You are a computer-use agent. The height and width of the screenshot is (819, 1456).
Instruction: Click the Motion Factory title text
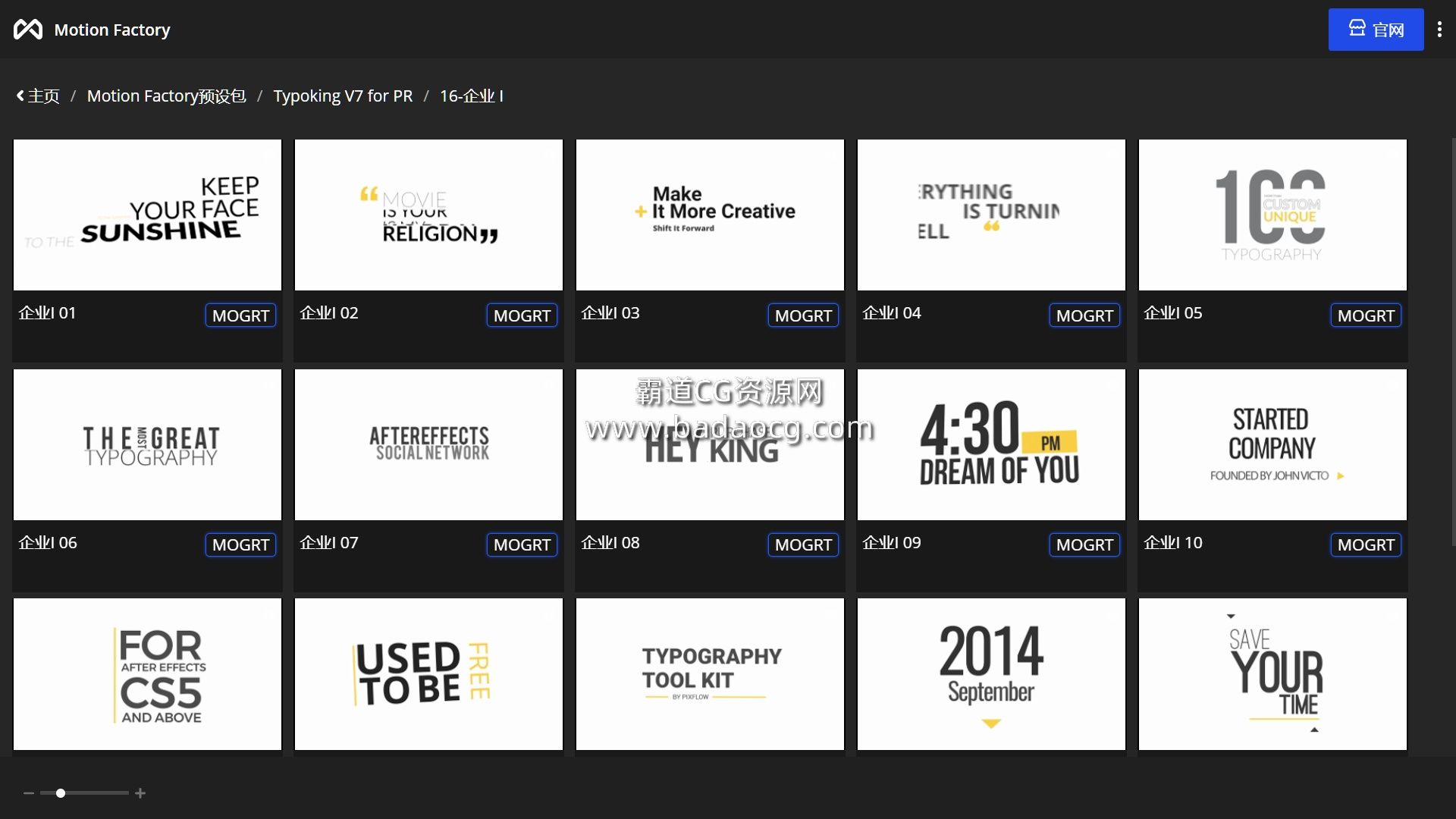coord(112,30)
